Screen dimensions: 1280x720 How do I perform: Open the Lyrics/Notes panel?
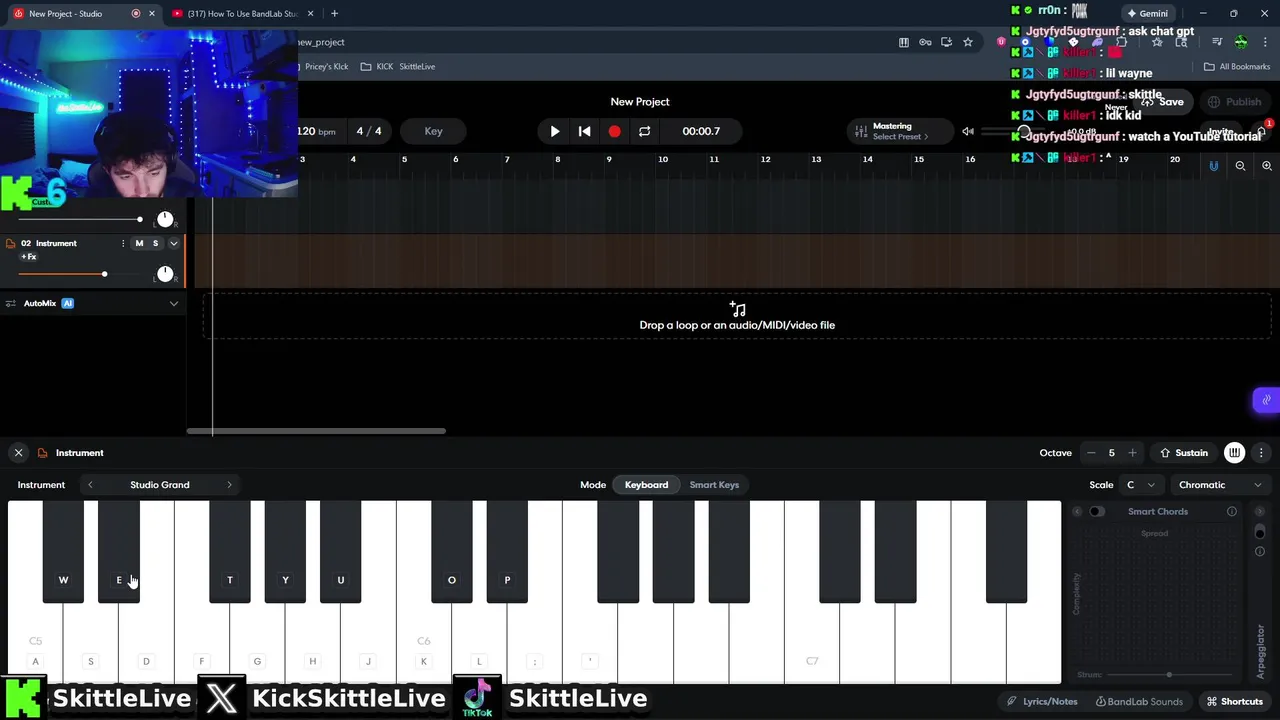[x=1043, y=702]
